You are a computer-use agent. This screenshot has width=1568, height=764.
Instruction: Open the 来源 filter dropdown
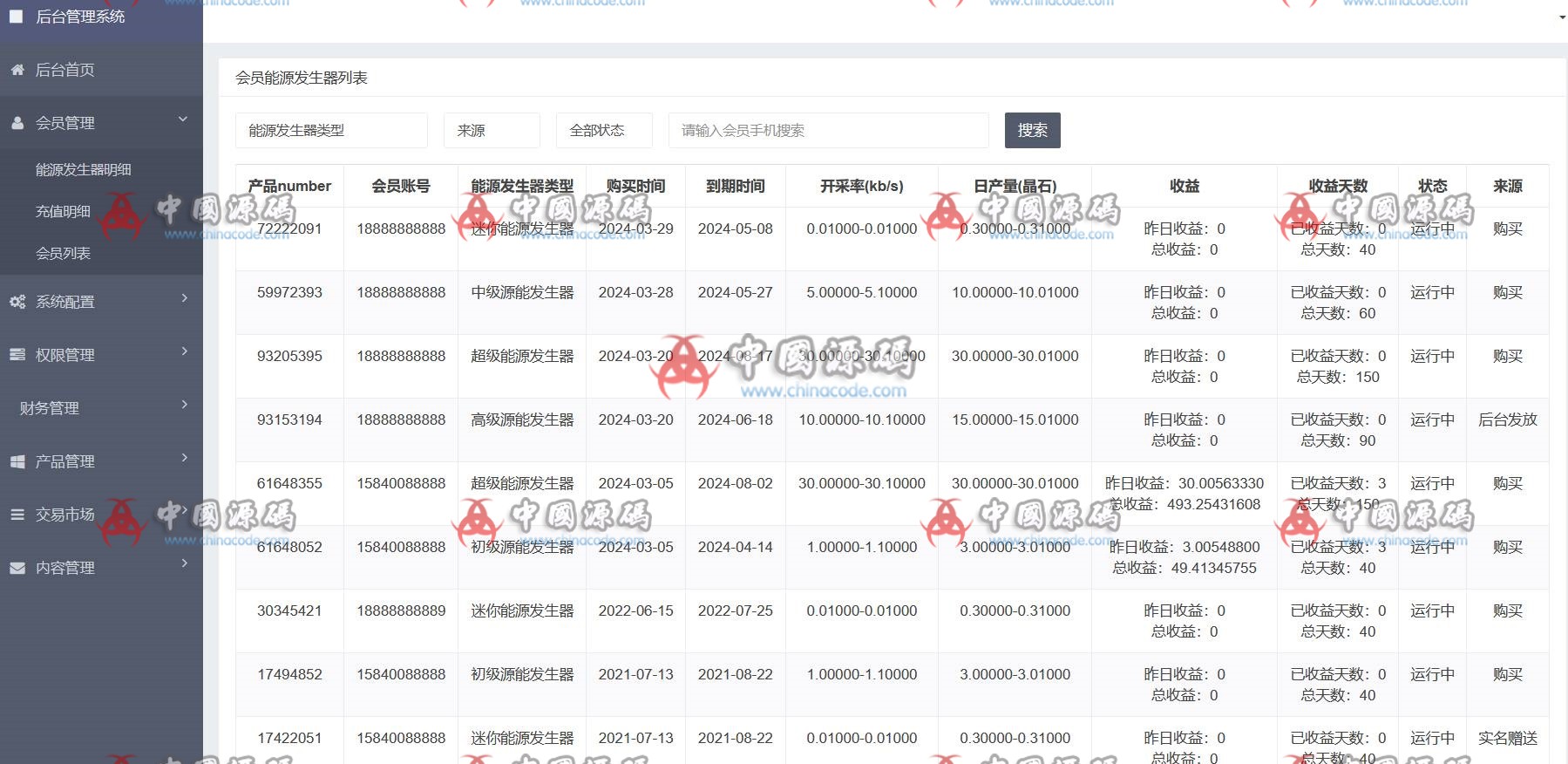pyautogui.click(x=492, y=130)
